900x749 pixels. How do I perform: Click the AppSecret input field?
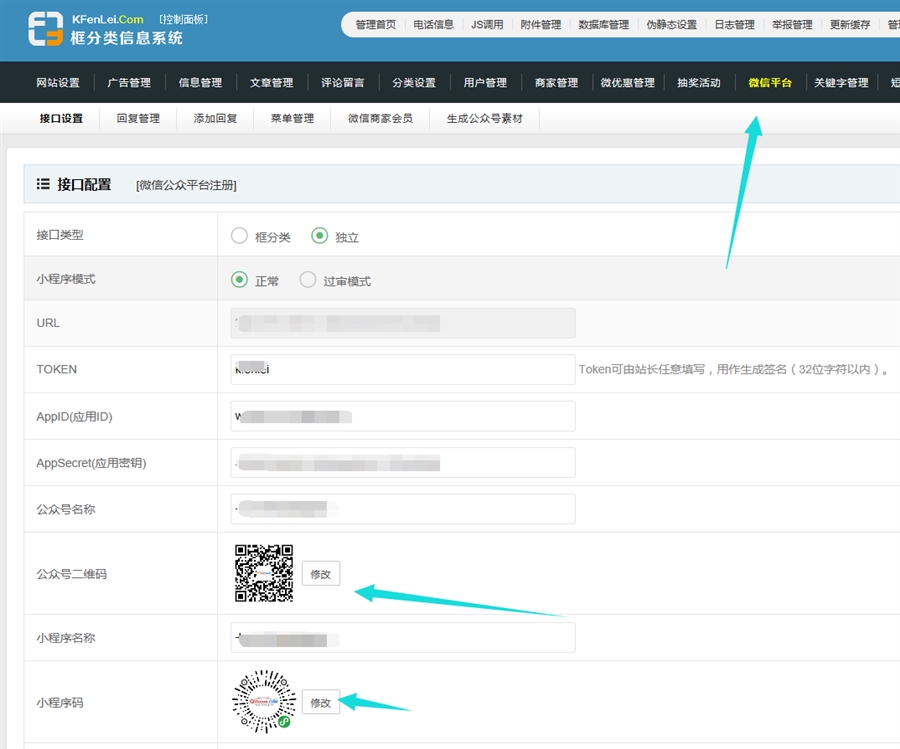[402, 463]
